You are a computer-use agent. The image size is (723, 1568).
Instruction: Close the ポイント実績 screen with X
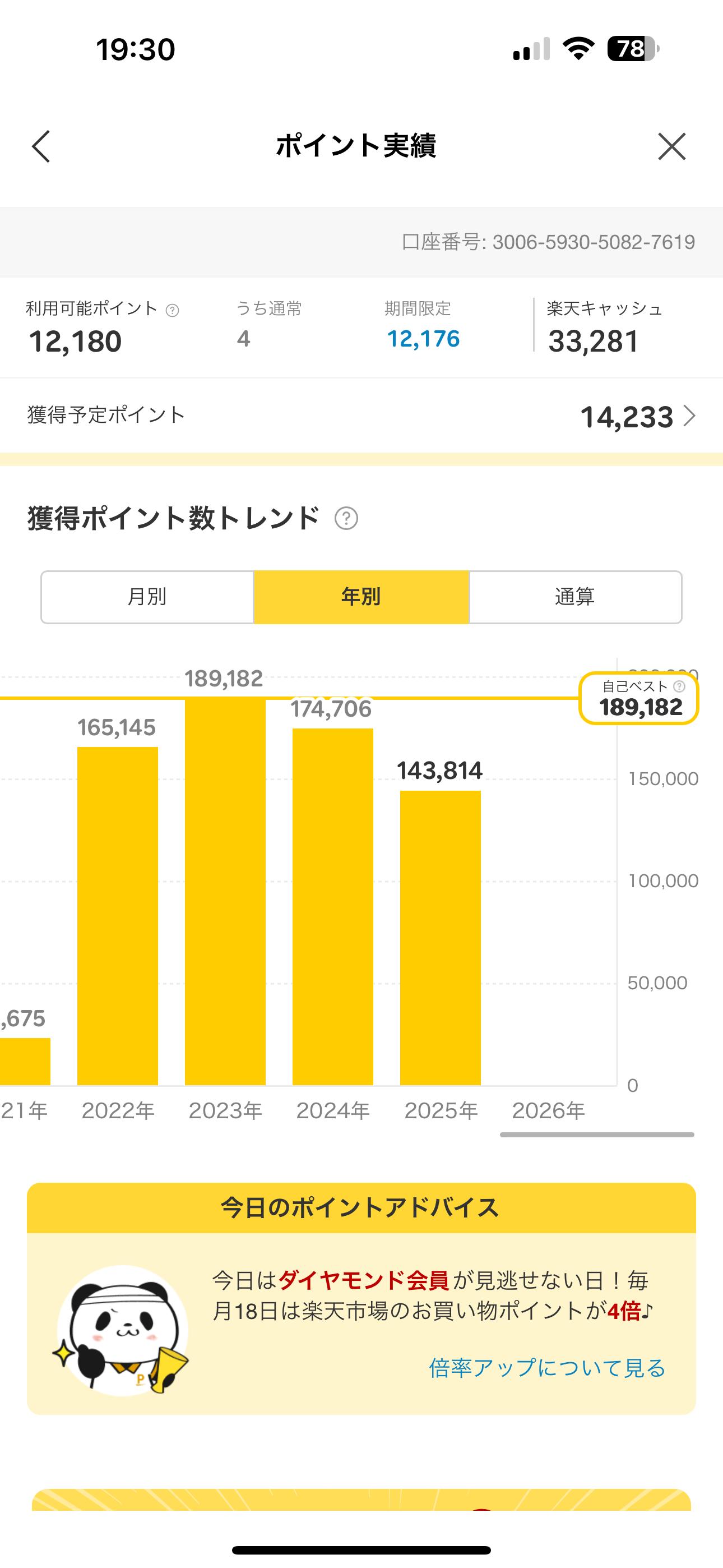point(671,147)
